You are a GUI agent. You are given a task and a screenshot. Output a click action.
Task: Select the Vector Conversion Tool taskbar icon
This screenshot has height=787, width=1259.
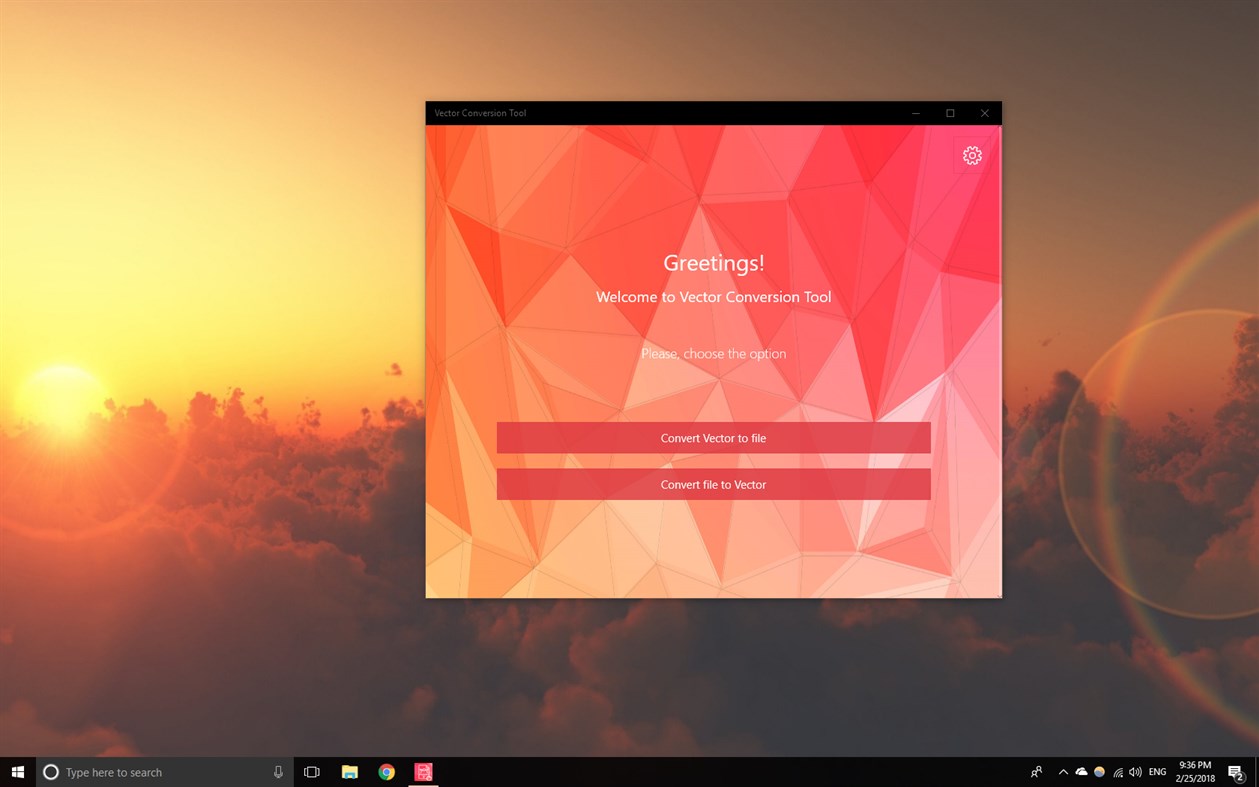coord(423,771)
